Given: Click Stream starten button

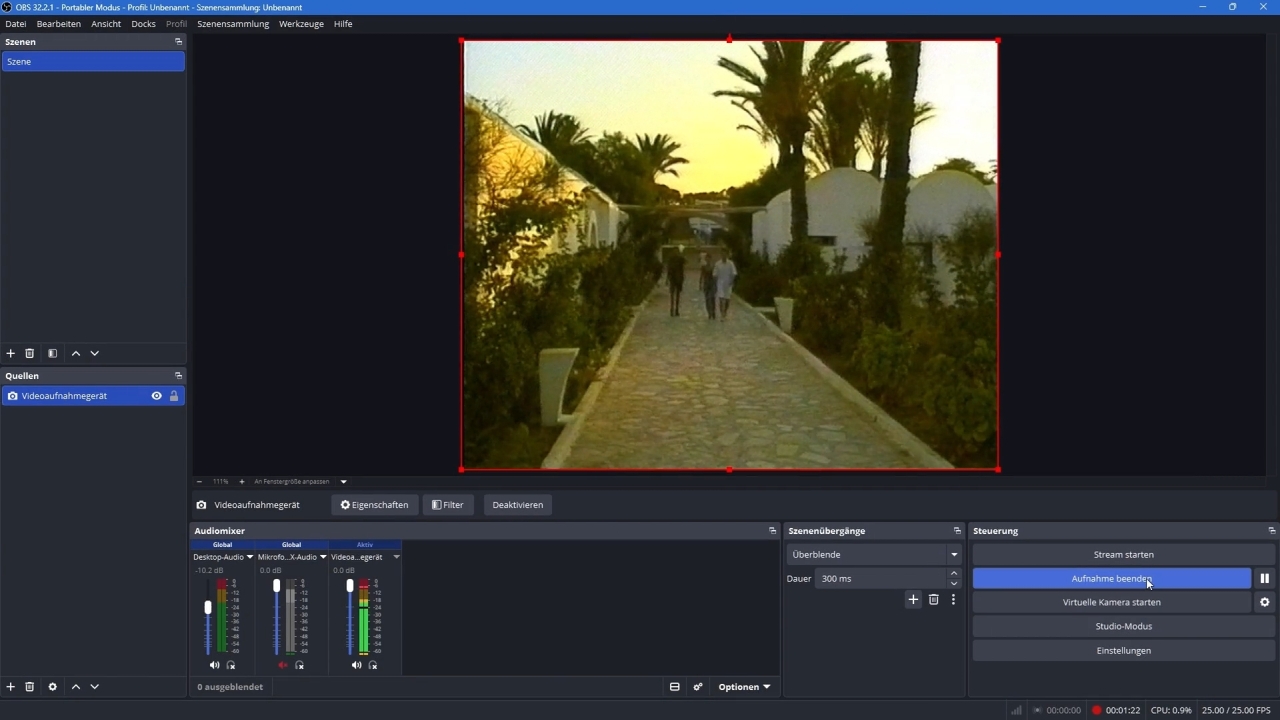Looking at the screenshot, I should point(1124,554).
